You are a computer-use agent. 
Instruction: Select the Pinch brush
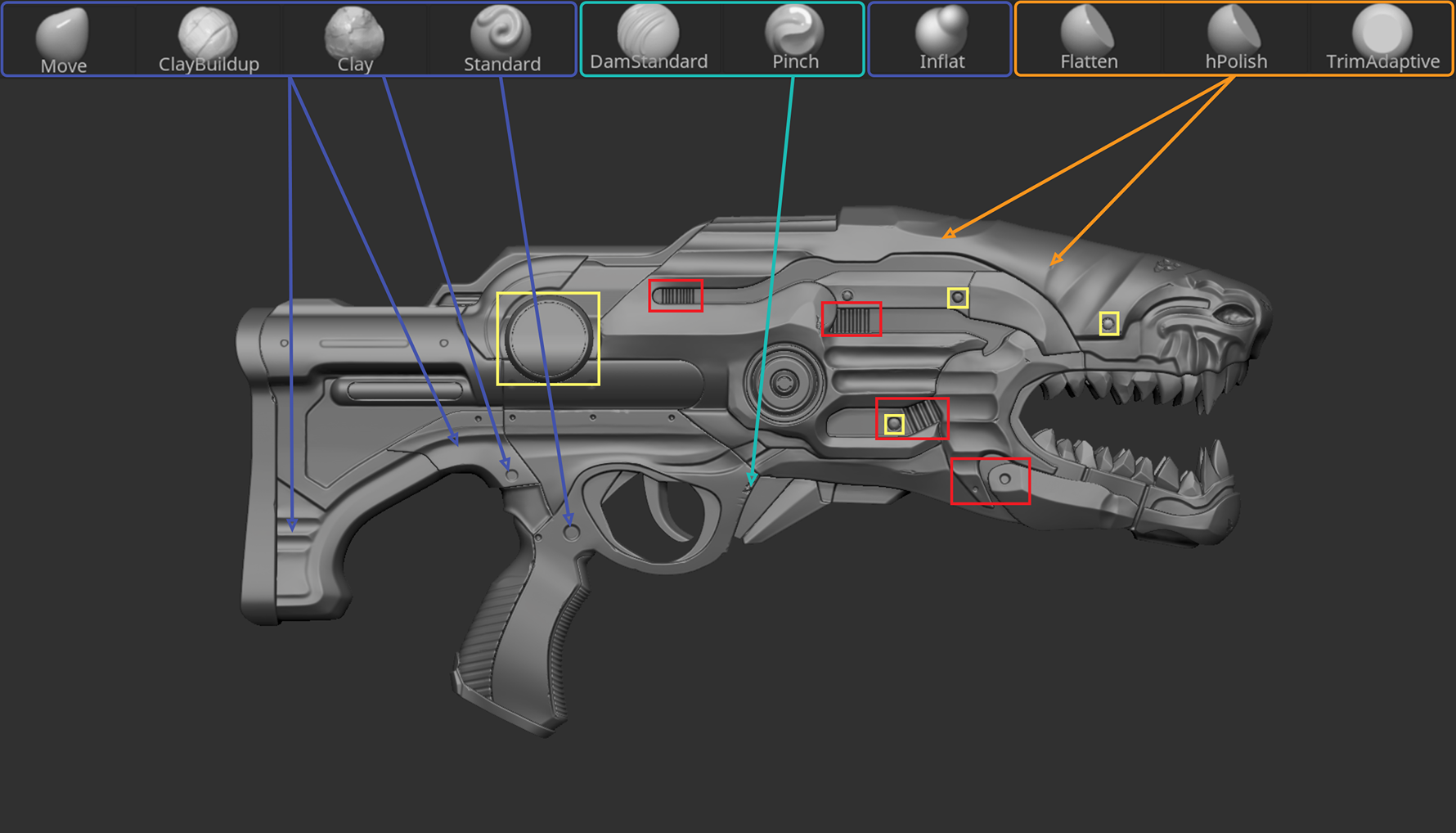(x=794, y=39)
